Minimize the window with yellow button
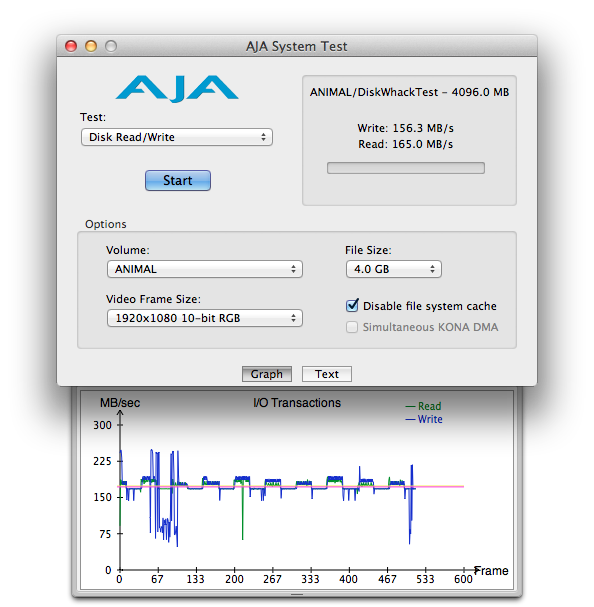The width and height of the screenshot is (594, 607). [91, 46]
